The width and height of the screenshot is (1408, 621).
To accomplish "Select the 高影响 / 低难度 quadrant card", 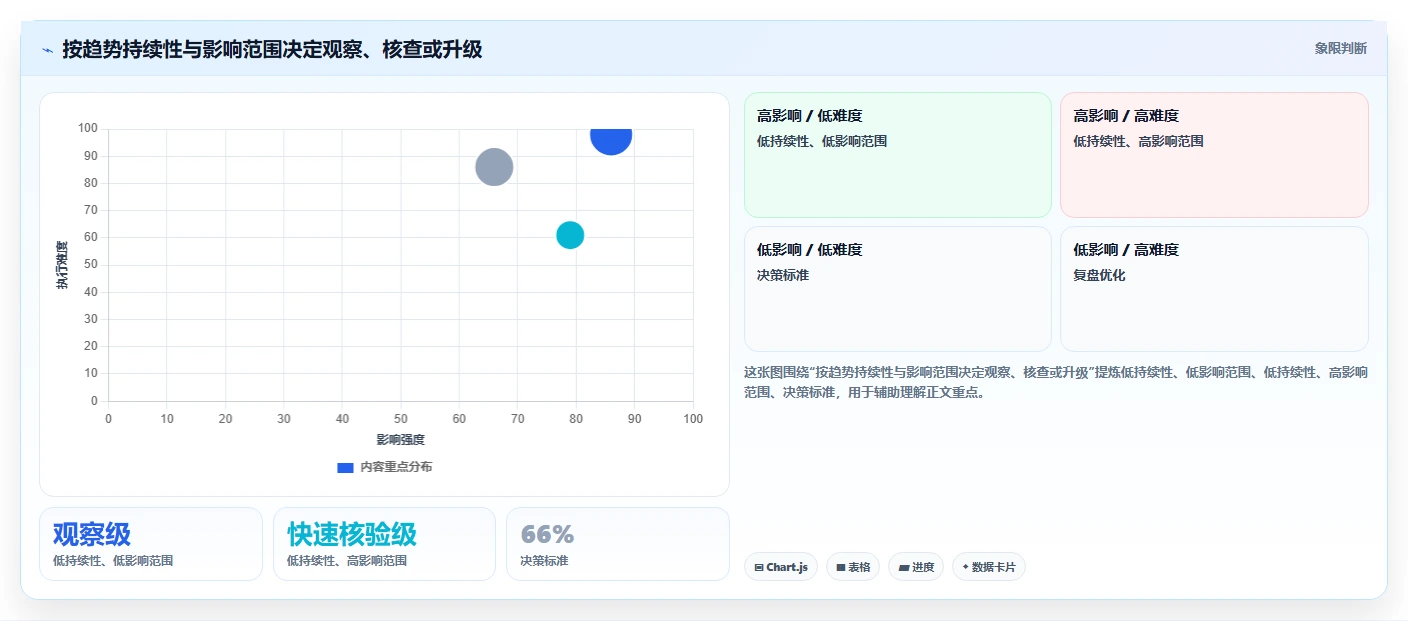I will click(x=897, y=155).
